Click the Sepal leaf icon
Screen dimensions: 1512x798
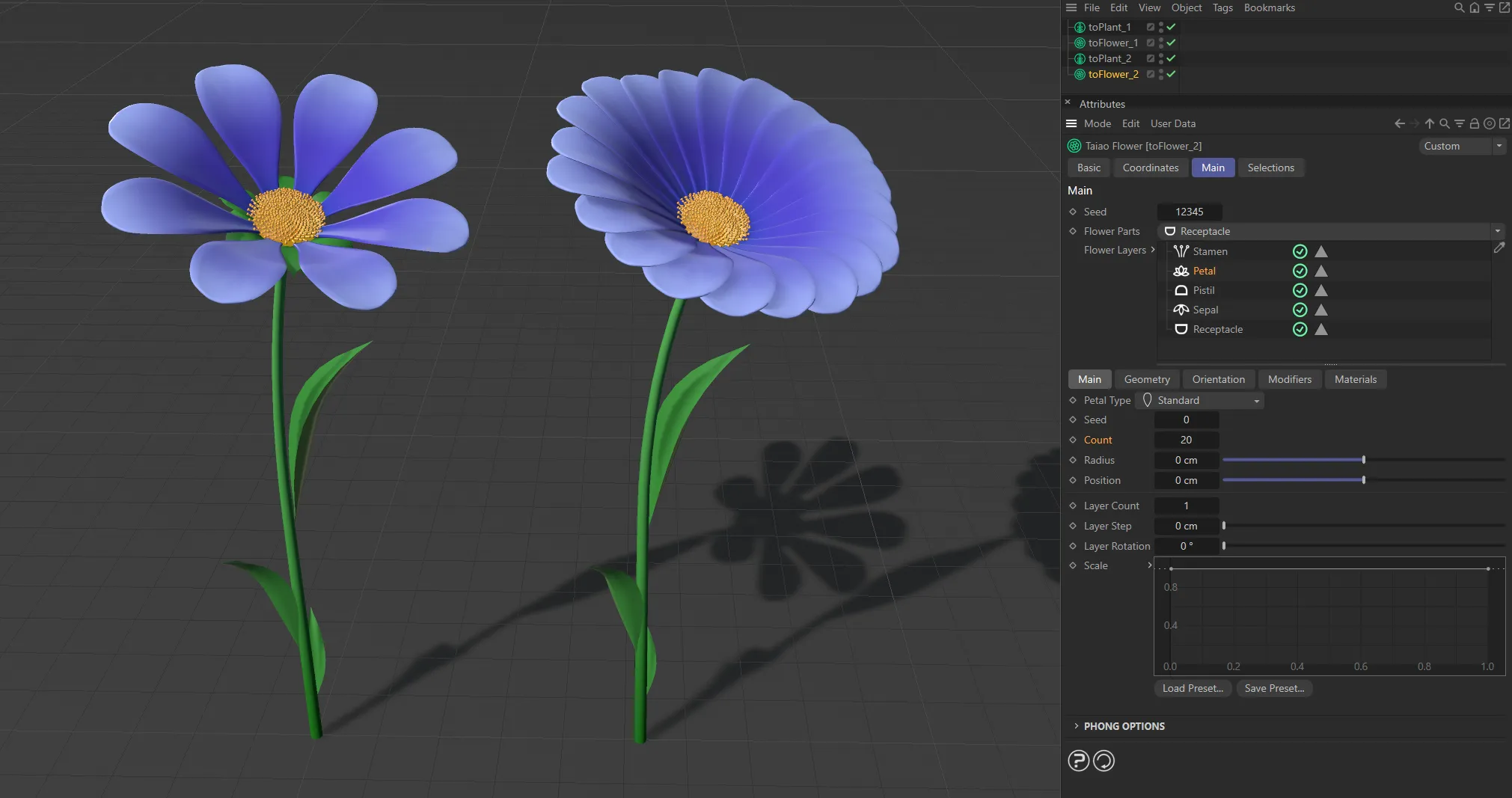(x=1182, y=310)
